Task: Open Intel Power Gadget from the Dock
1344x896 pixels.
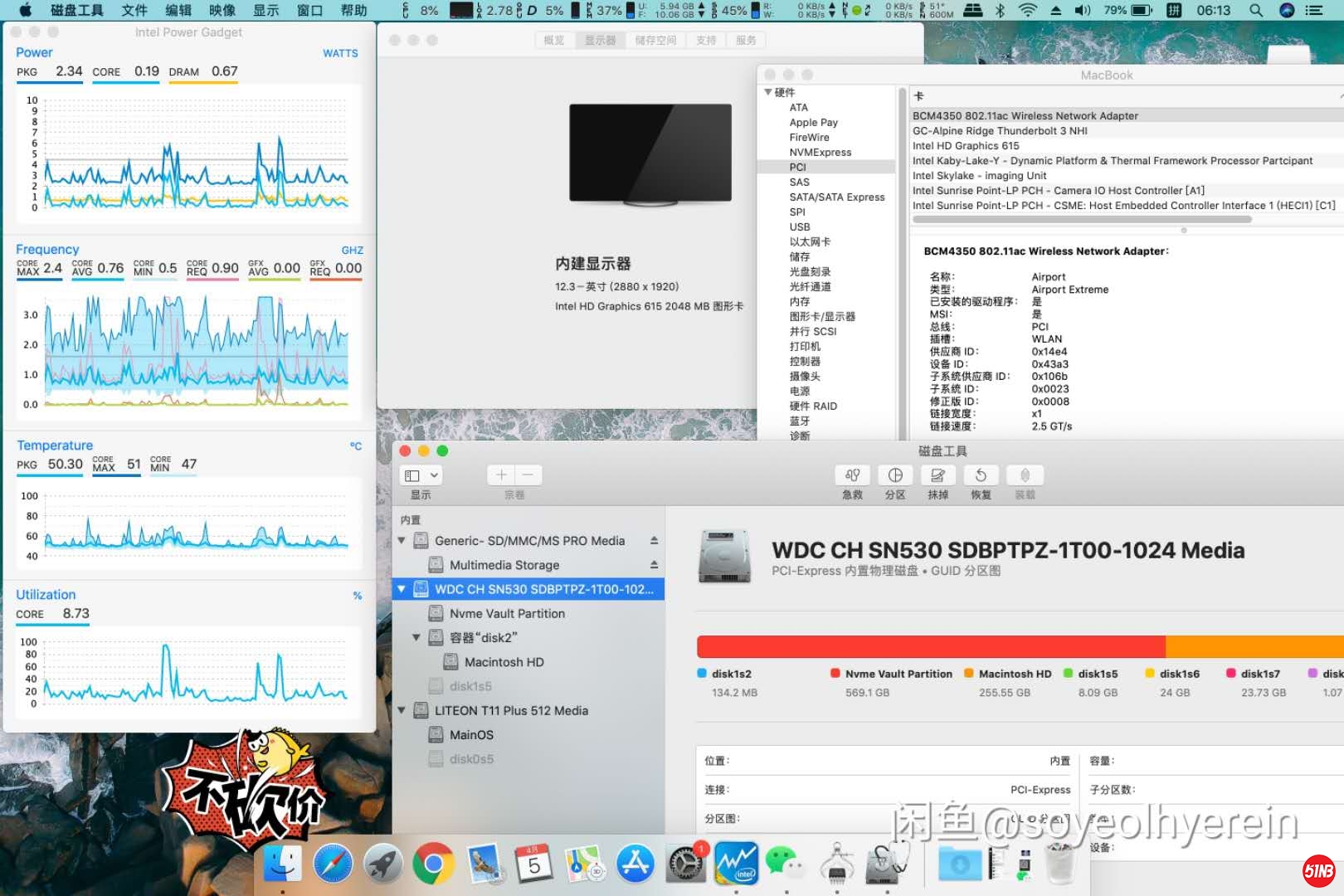Action: [x=736, y=864]
